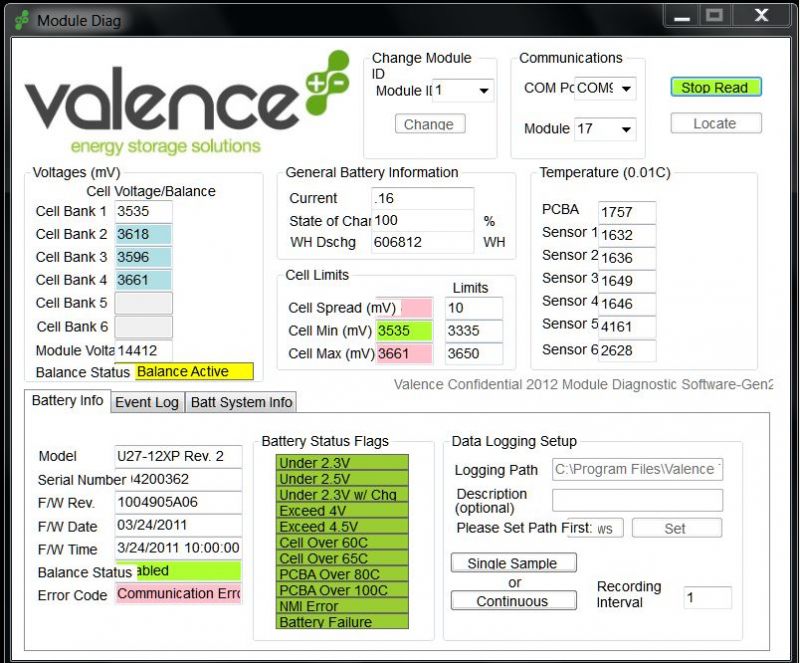The height and width of the screenshot is (663, 800).
Task: Close the Module Diag window
Action: (x=761, y=16)
